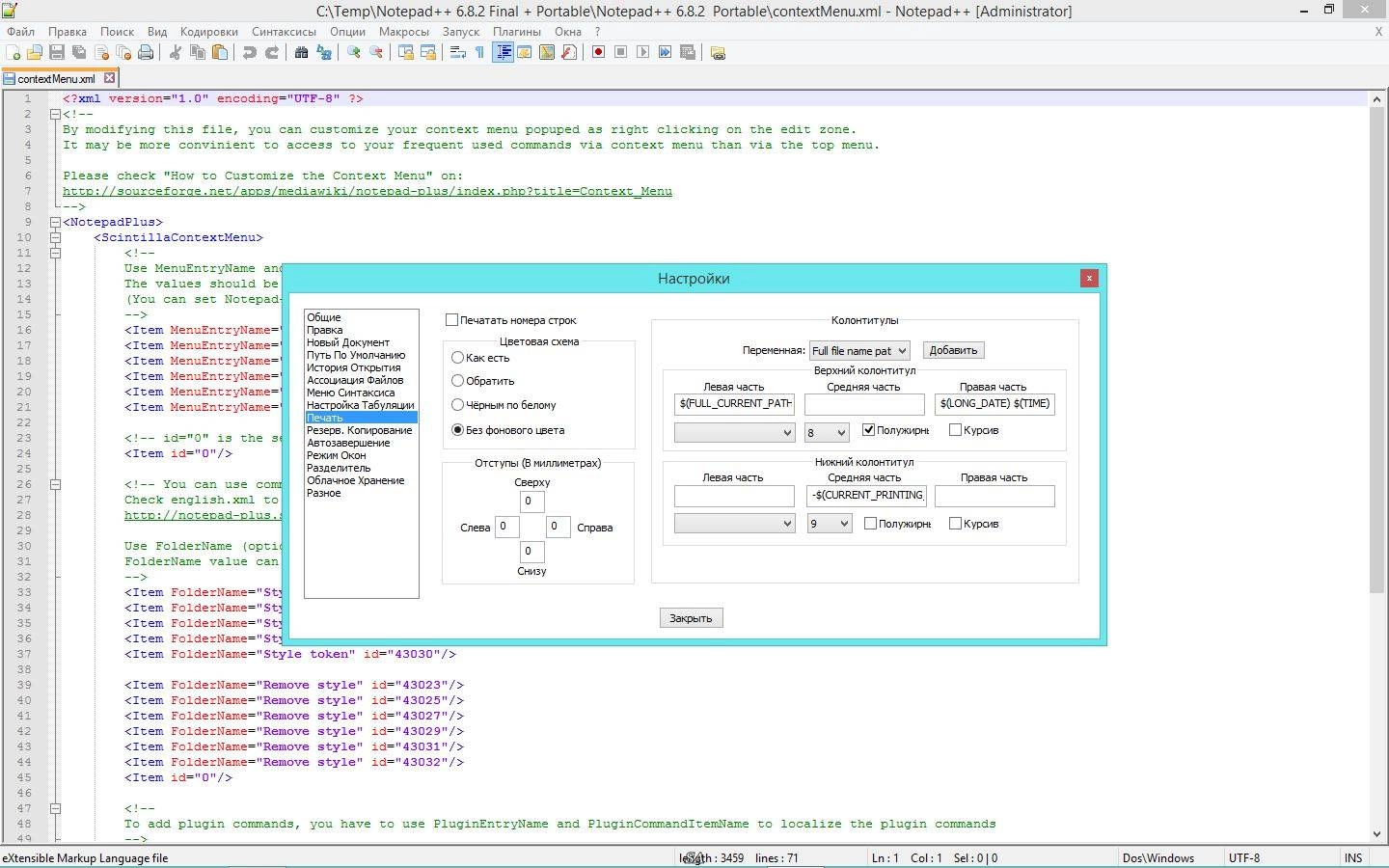
Task: Open the Function List icon
Action: coord(569,52)
